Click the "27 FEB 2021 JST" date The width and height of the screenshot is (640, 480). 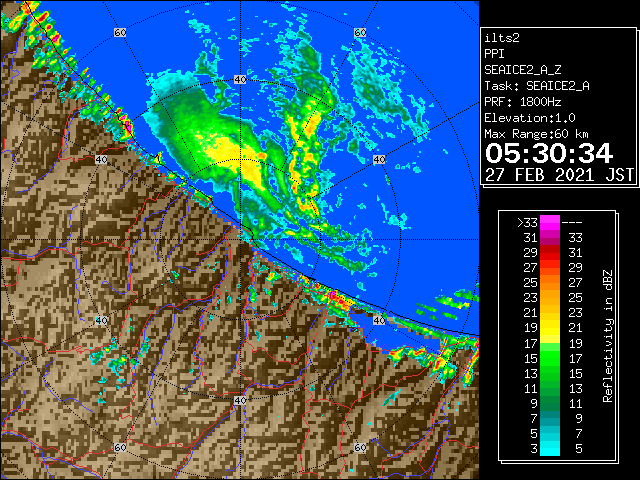coord(559,175)
